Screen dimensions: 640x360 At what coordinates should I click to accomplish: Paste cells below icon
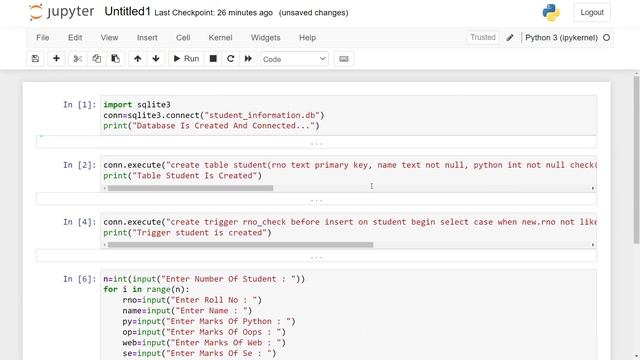pos(116,59)
